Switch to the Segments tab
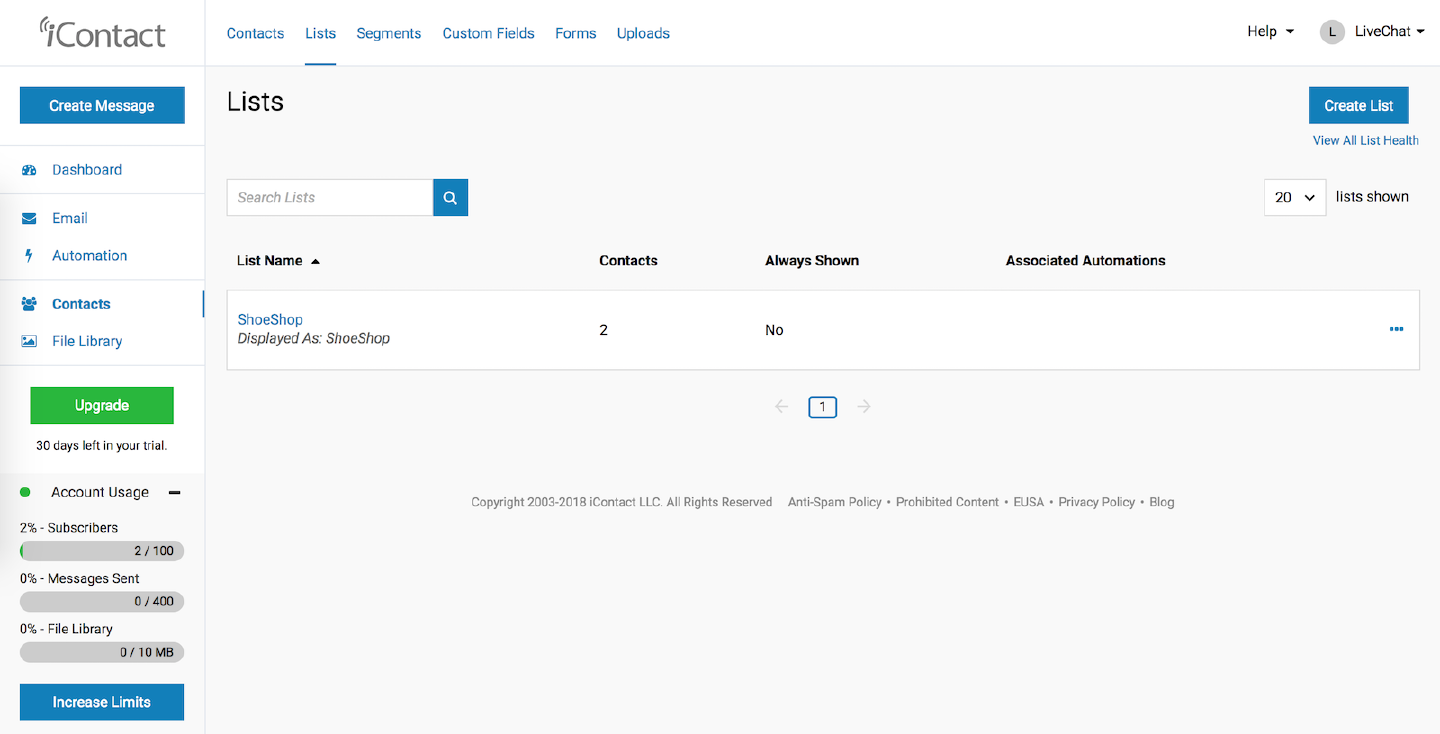This screenshot has width=1440, height=734. [x=389, y=33]
